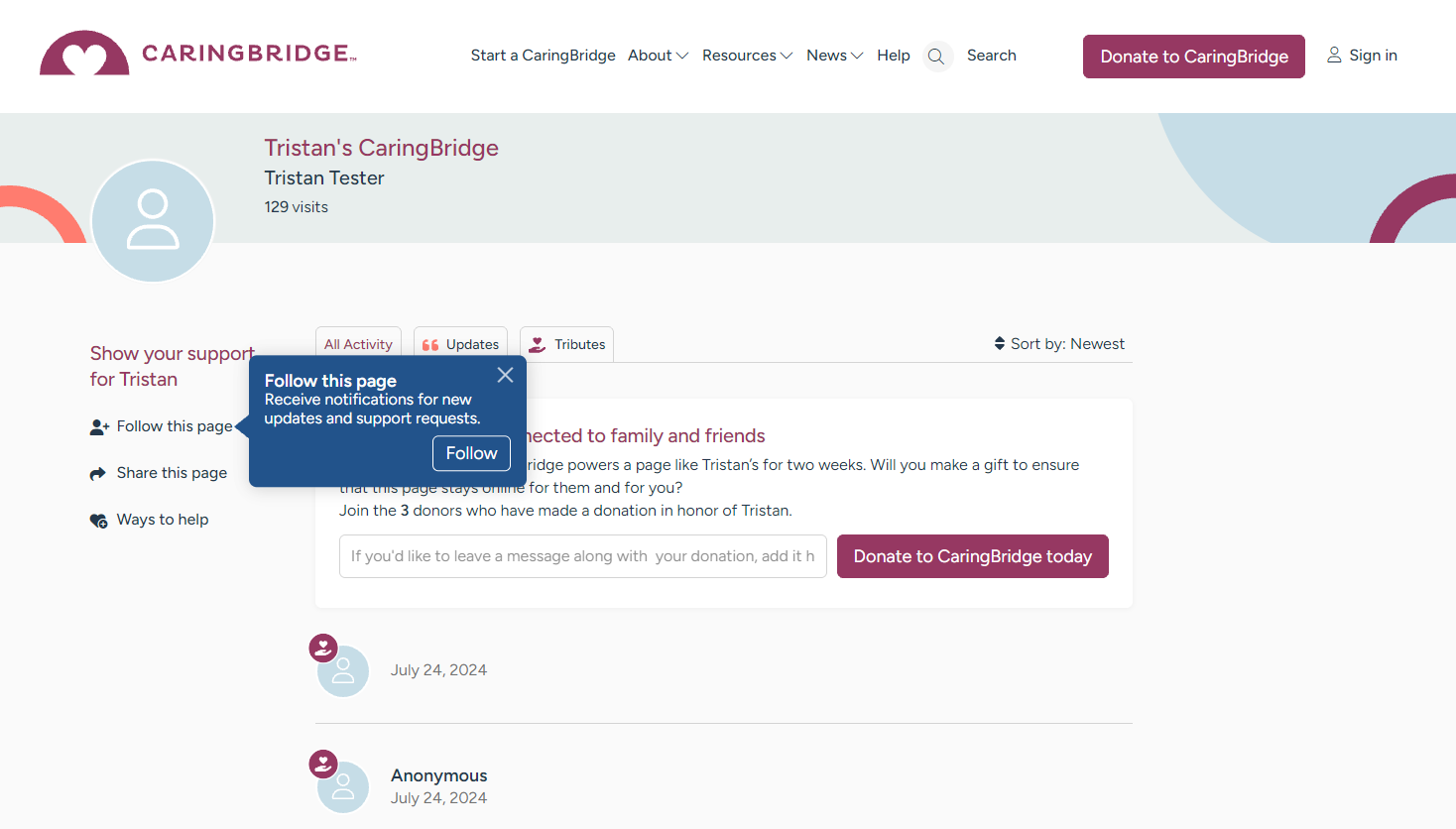Open the Start a CaringBridge link
This screenshot has width=1456, height=829.
coord(543,56)
